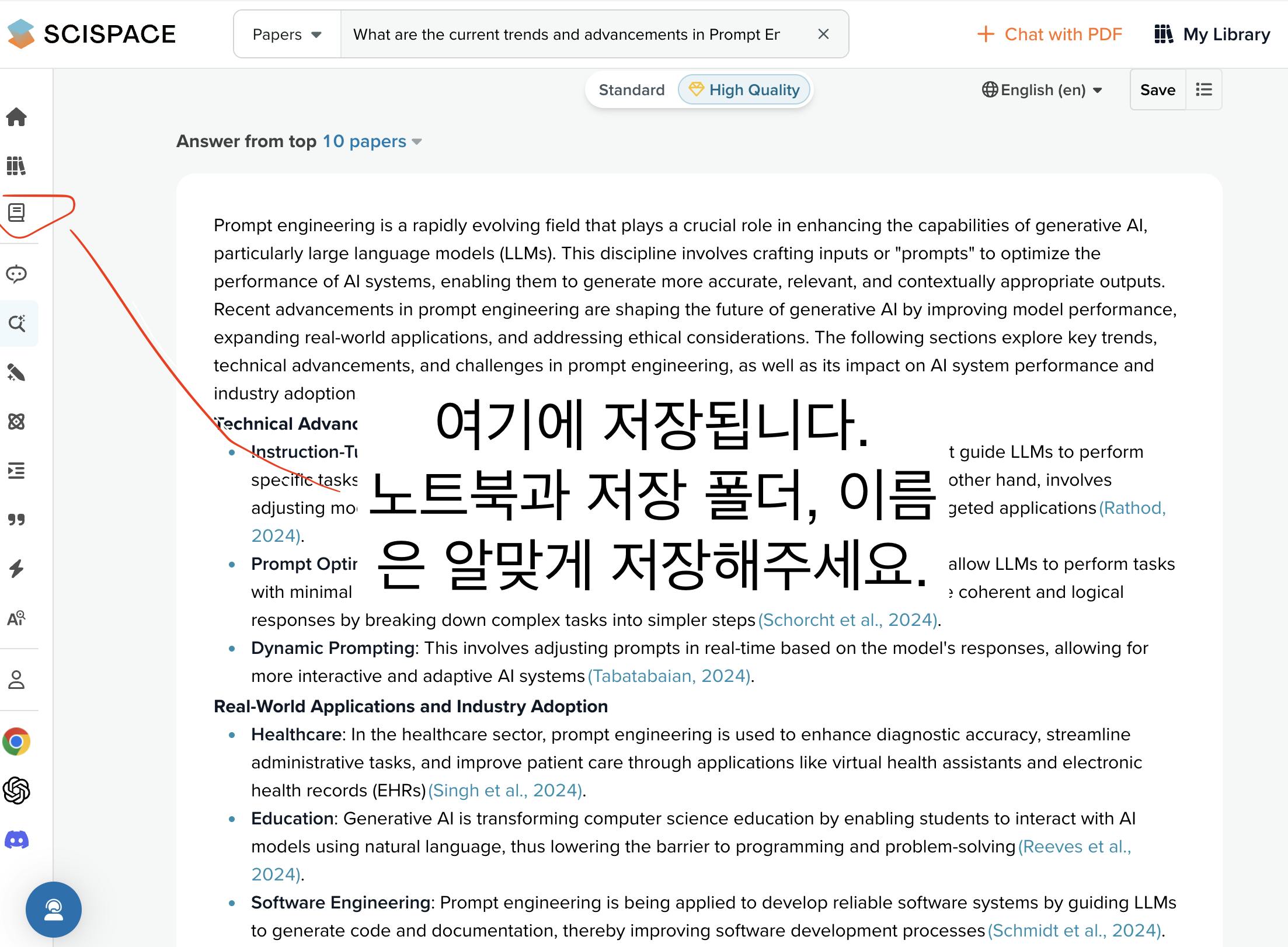Clear the search query with X

point(823,34)
